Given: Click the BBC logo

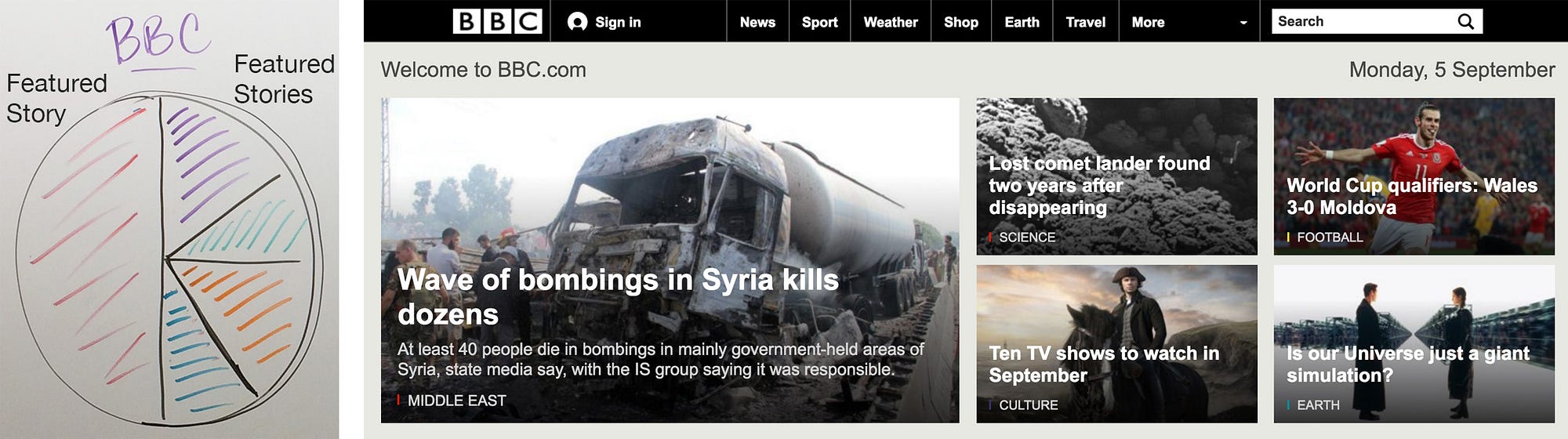Looking at the screenshot, I should click(x=498, y=21).
